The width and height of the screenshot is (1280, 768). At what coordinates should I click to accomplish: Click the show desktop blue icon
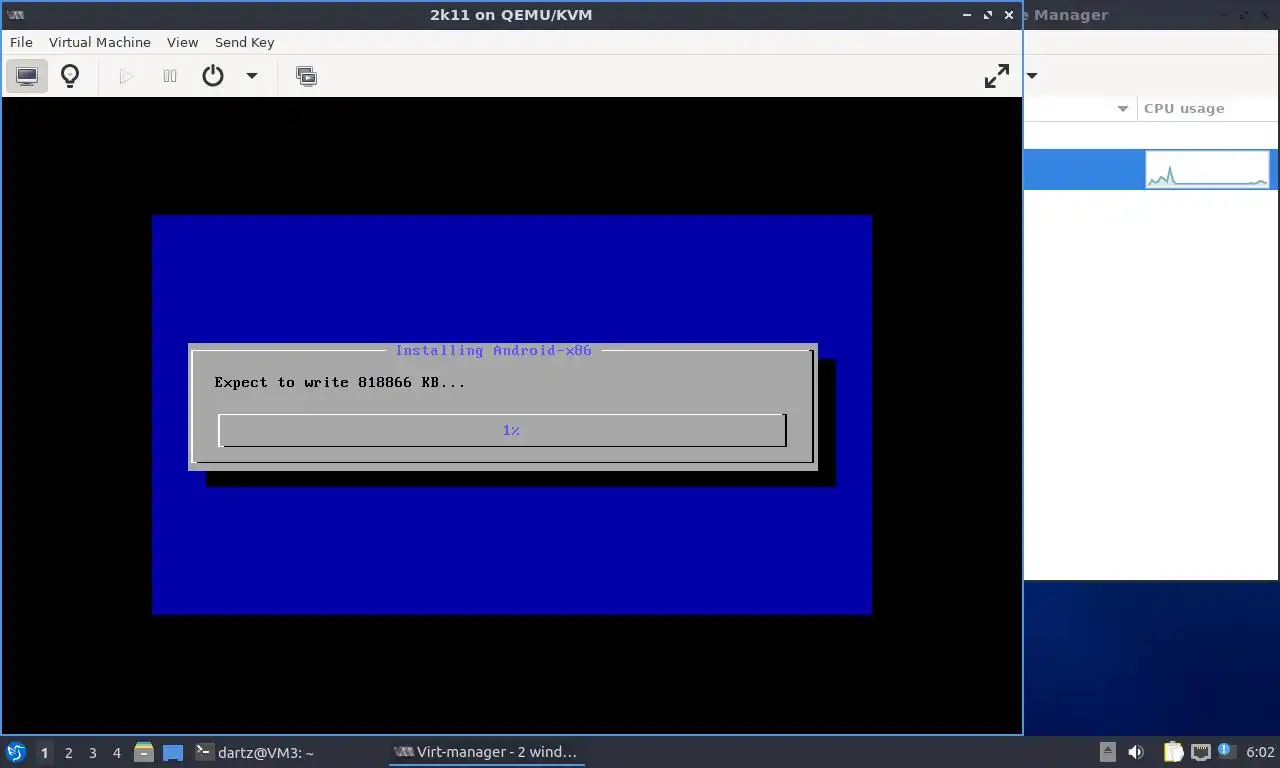click(173, 753)
